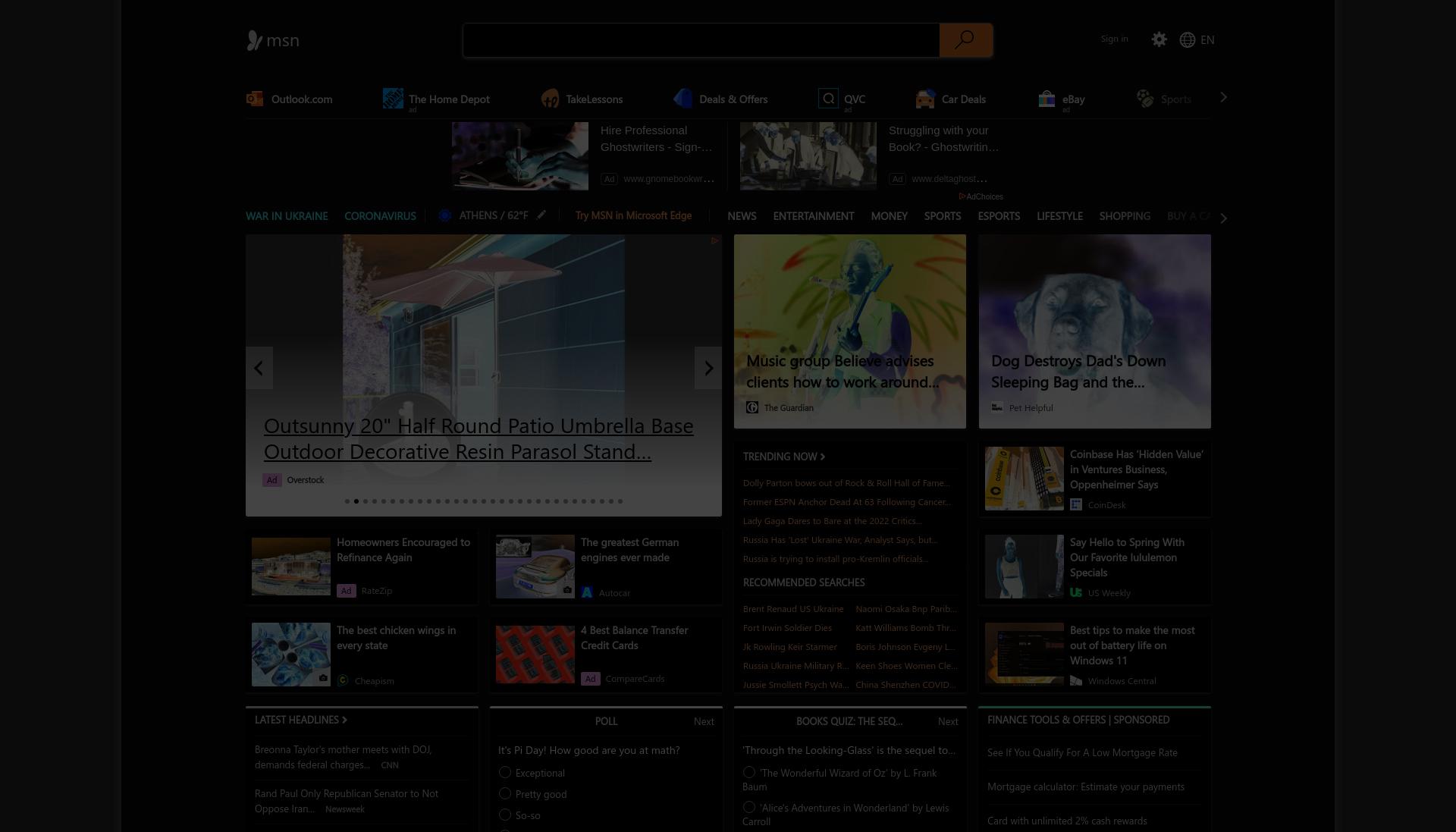Expand Latest Headlines section
This screenshot has height=832, width=1456.
click(x=301, y=720)
